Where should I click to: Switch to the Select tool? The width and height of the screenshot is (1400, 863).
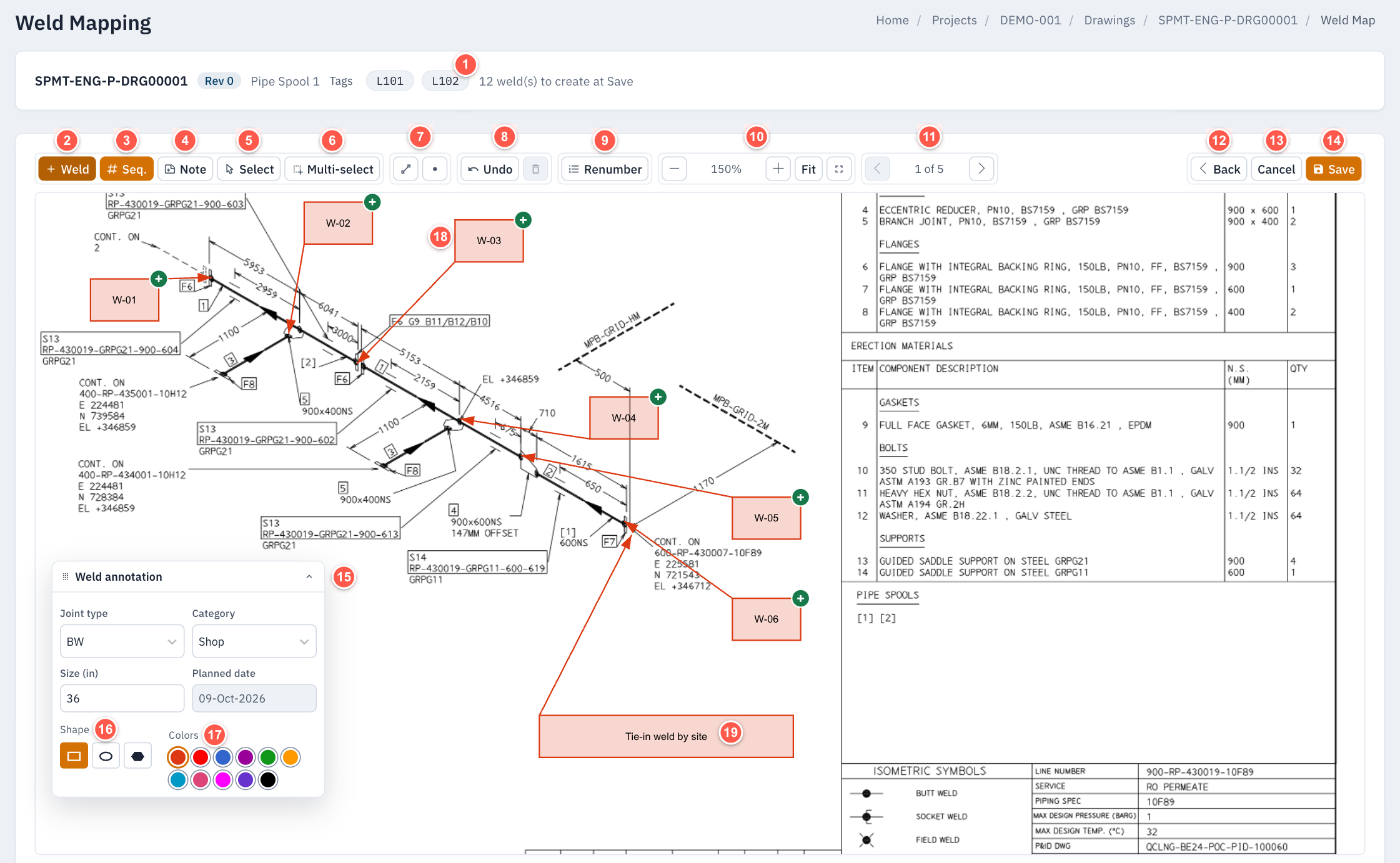(249, 169)
